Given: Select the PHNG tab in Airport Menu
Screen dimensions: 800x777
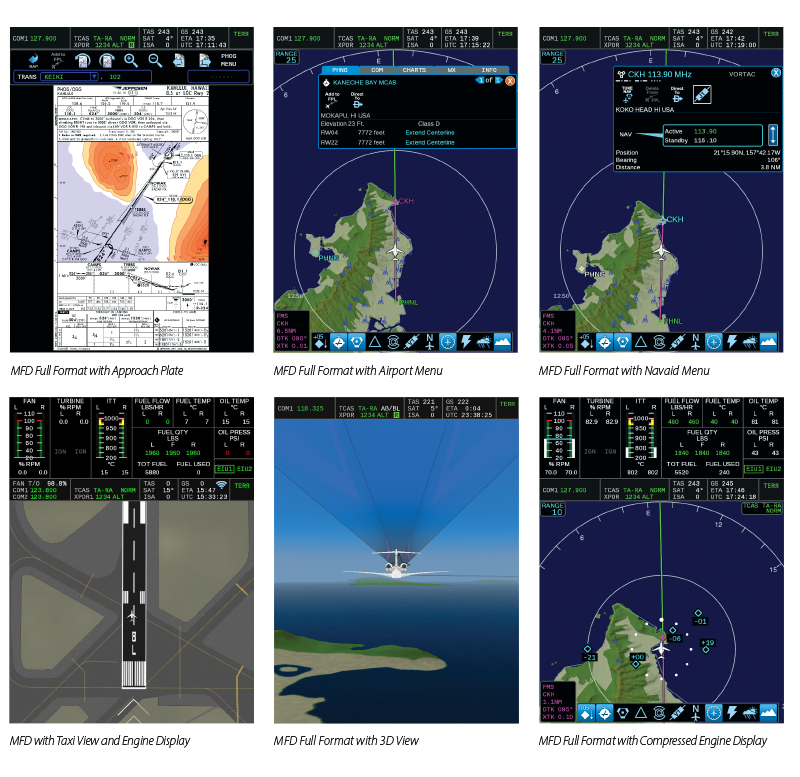Looking at the screenshot, I should click(340, 70).
